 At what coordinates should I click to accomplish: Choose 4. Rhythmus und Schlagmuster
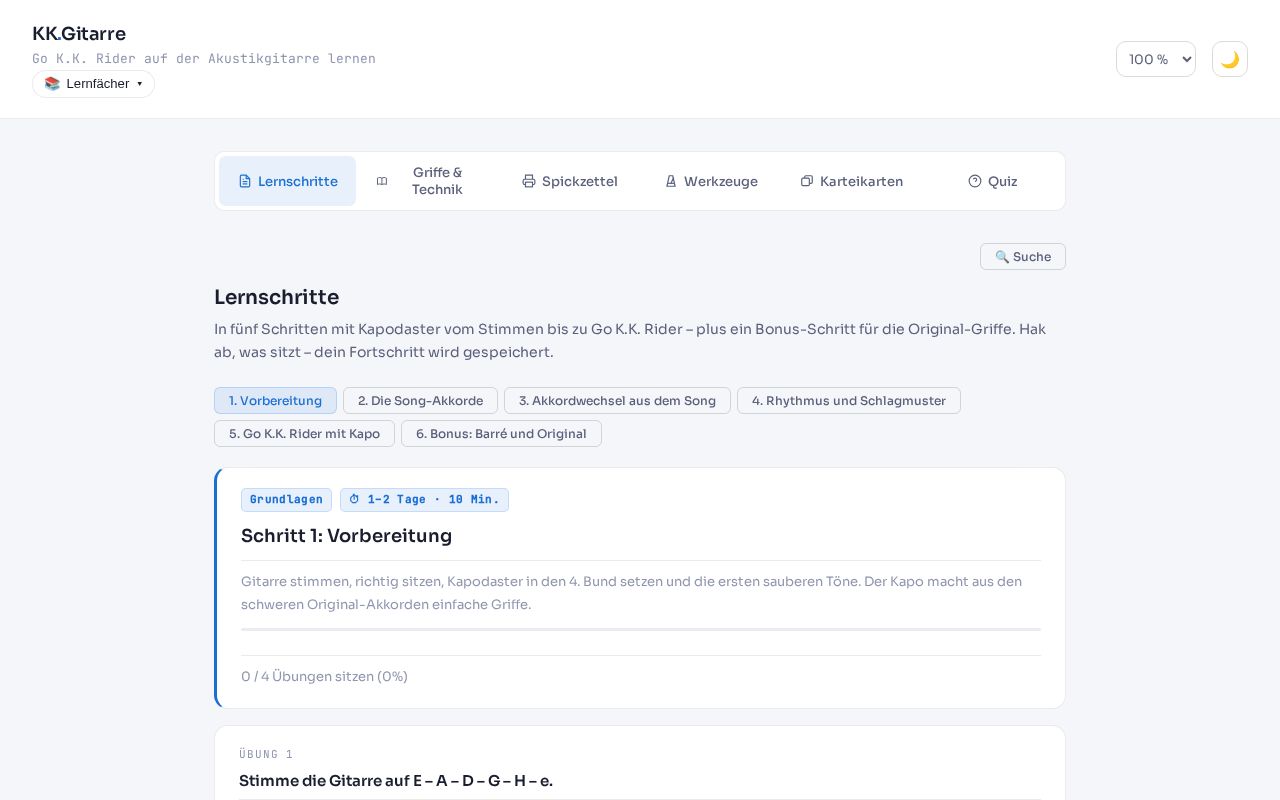click(x=849, y=401)
